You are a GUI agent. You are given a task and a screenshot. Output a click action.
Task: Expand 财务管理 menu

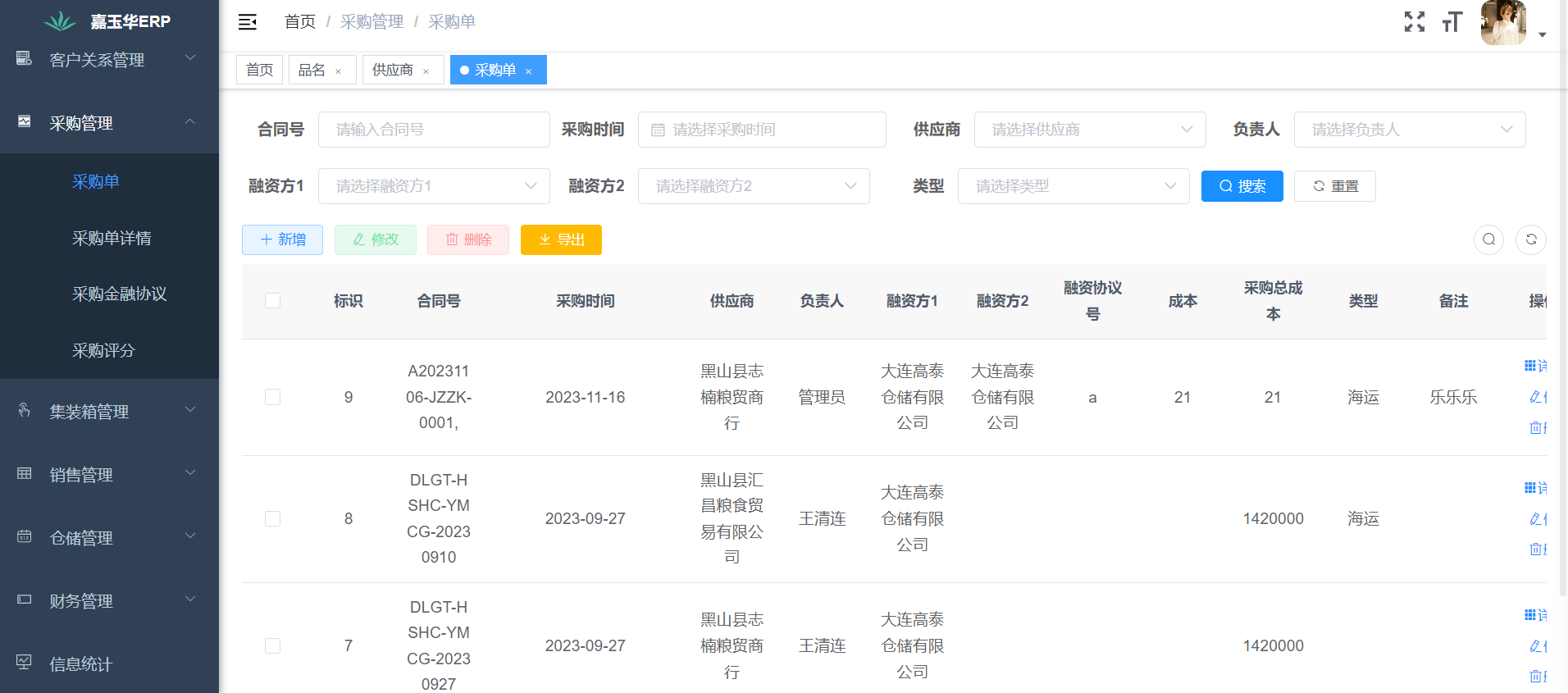point(190,600)
